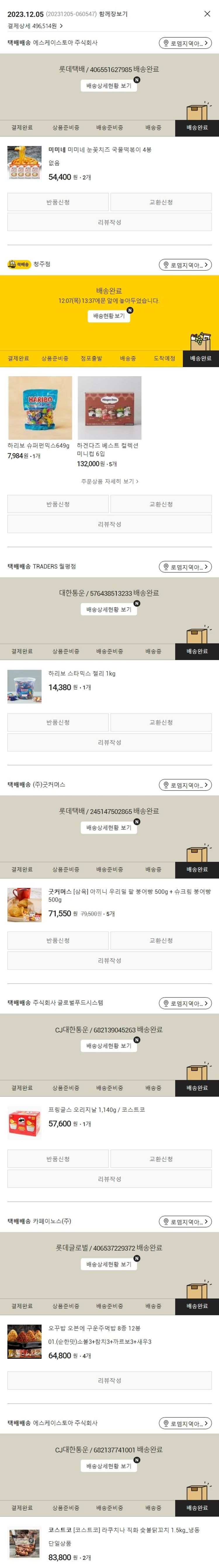Open address pin button for 주식회사 글로벌푸드시스템
Screen dimensions: 219x1568
click(x=185, y=1003)
